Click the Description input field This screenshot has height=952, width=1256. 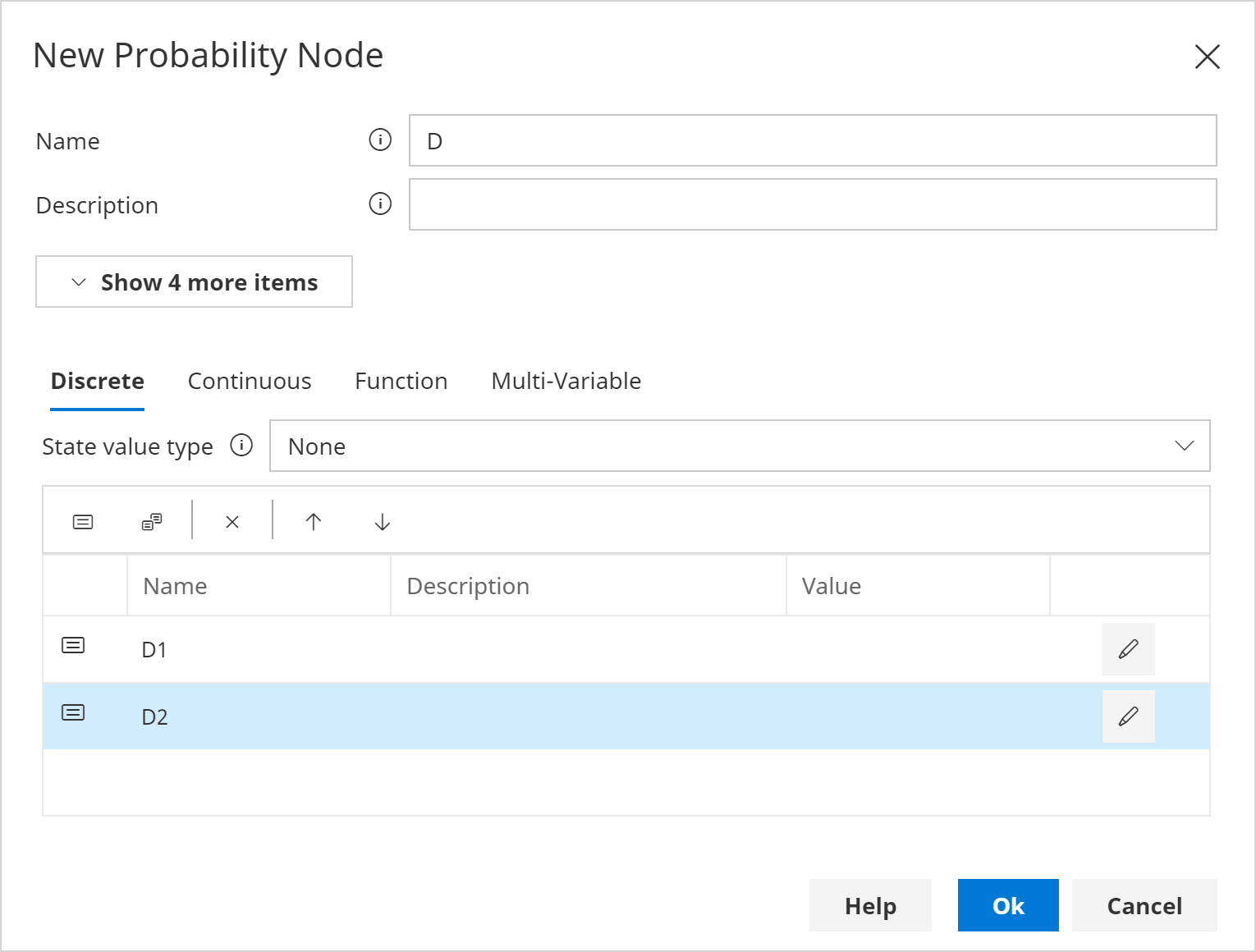813,204
